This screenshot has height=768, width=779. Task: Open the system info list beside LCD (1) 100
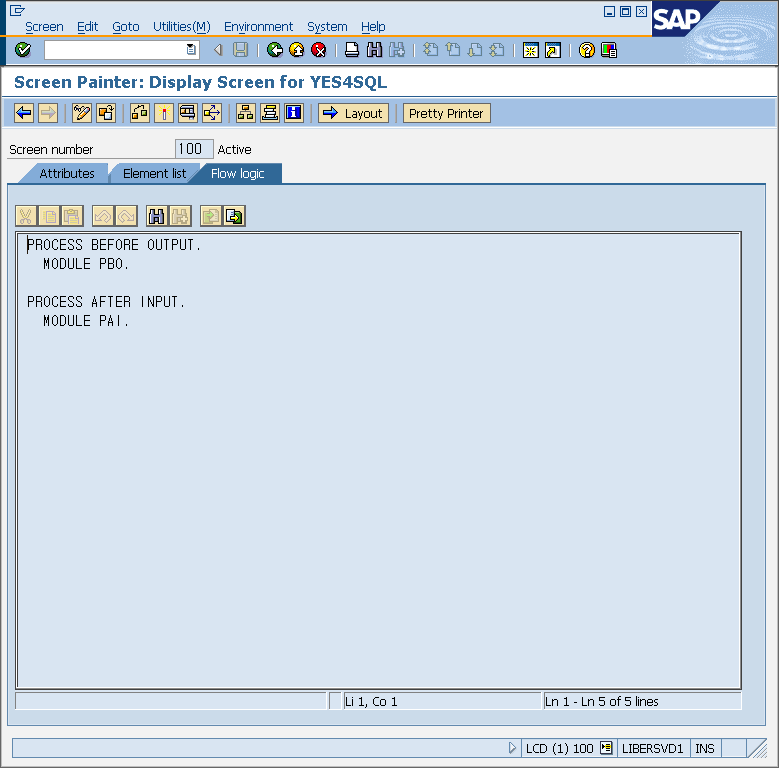606,748
